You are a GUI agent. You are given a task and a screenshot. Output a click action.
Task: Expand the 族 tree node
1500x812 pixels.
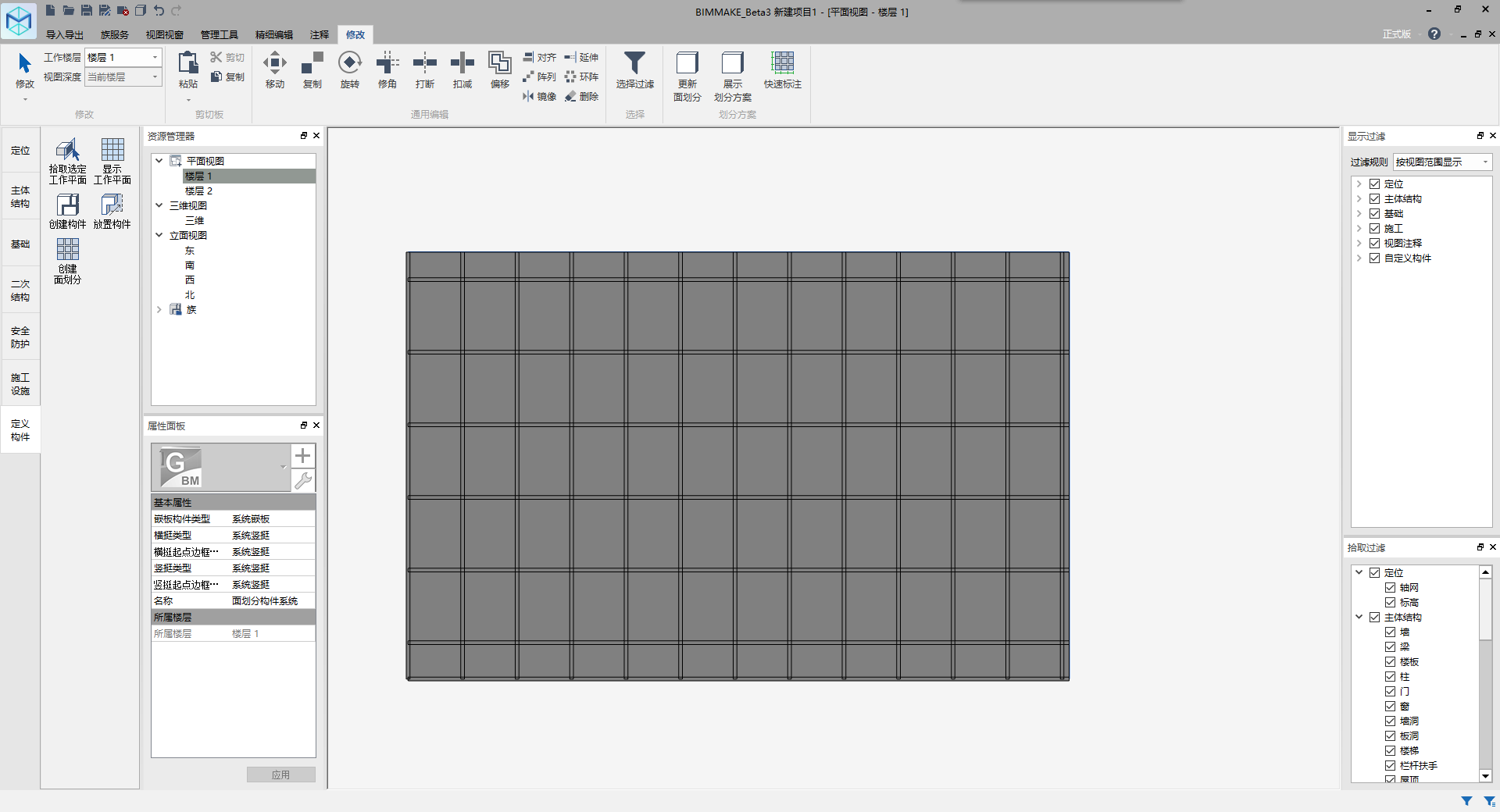coord(159,309)
